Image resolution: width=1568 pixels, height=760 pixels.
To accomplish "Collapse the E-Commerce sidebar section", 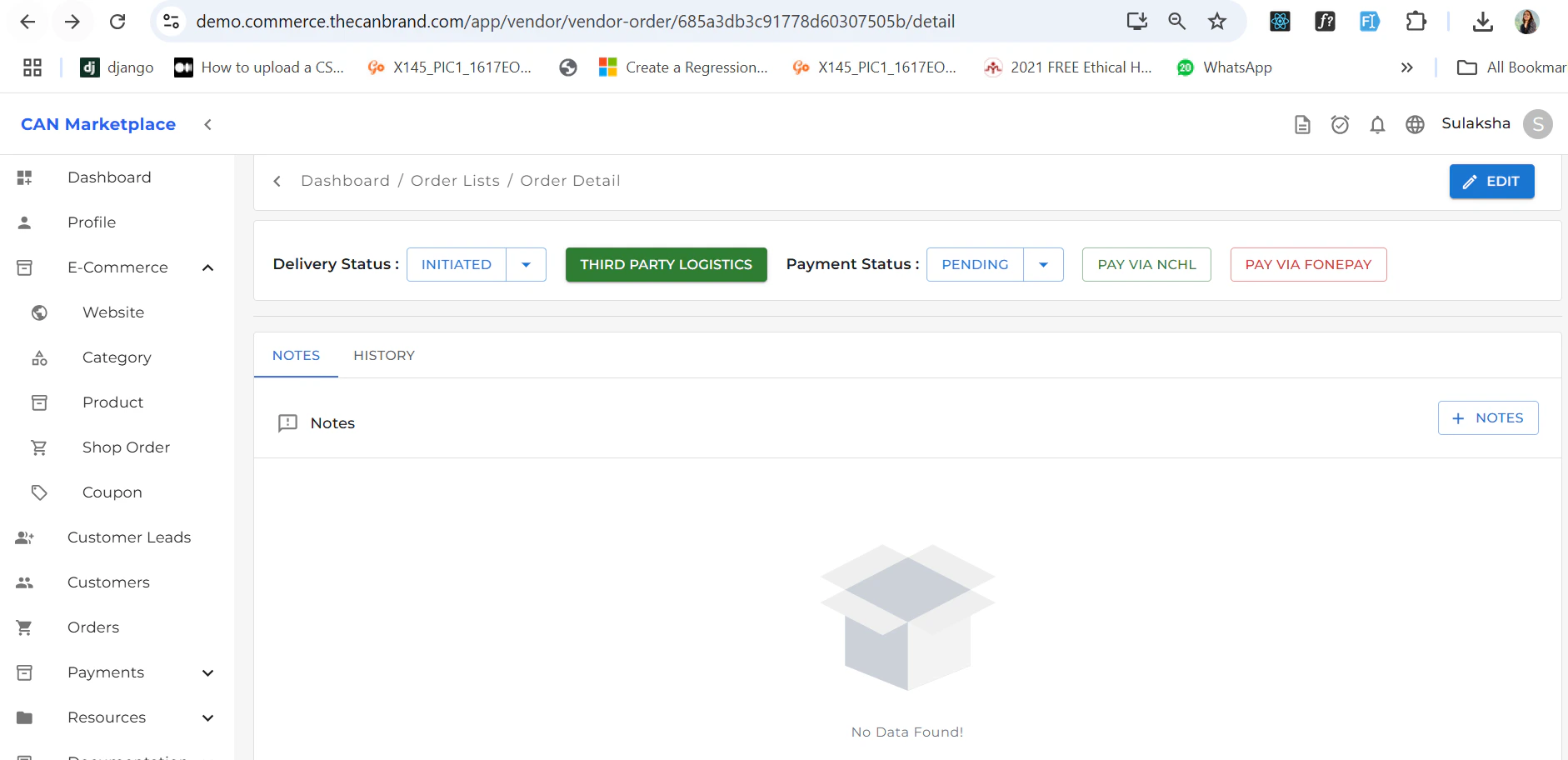I will 207,267.
